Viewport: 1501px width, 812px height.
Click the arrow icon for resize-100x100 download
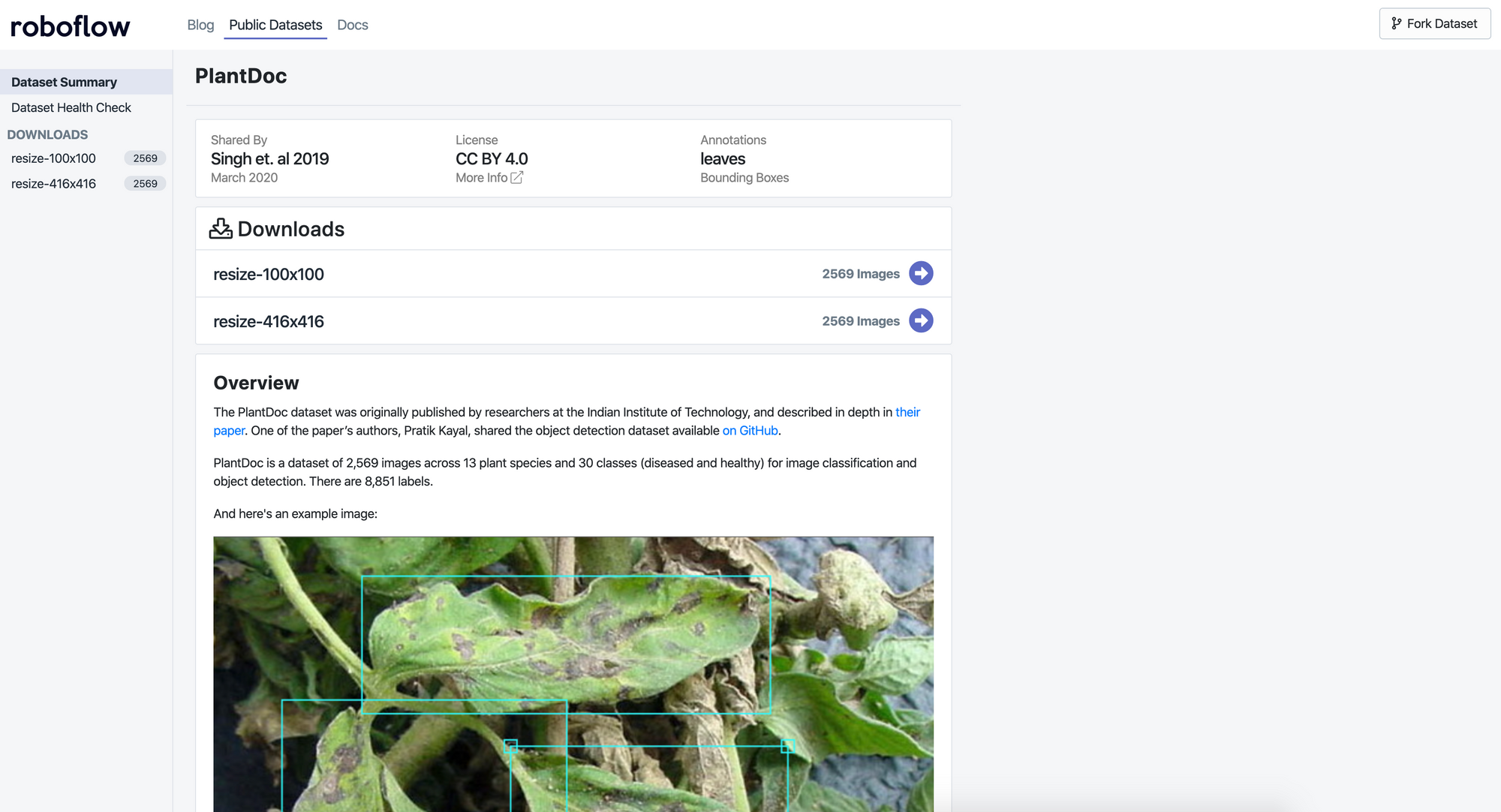921,273
